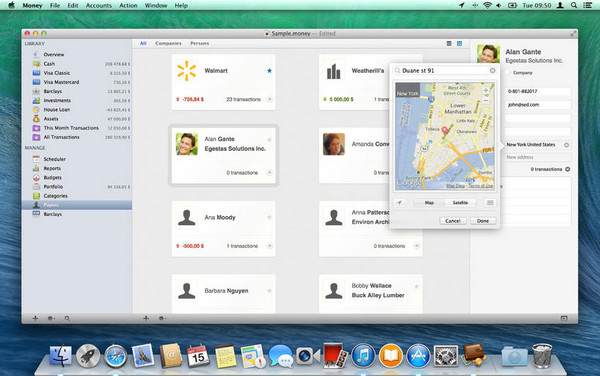This screenshot has height=376, width=600.
Task: Click the New York United States address arrow
Action: pyautogui.click(x=567, y=145)
